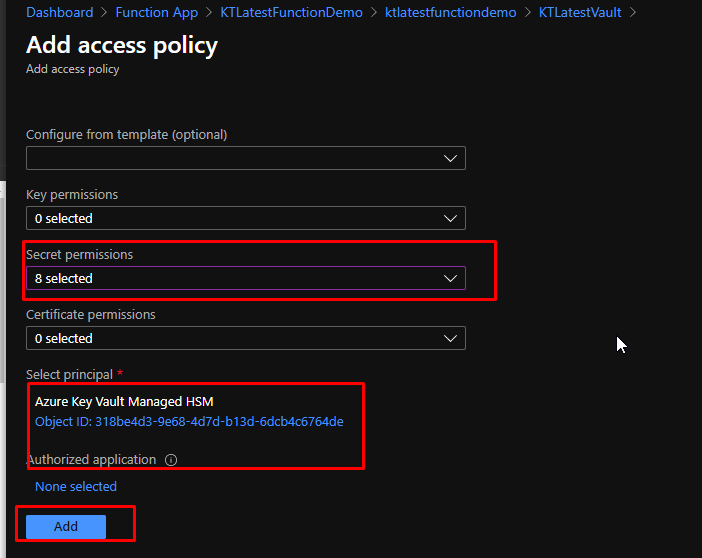702x558 pixels.
Task: Open Configure from template dropdown
Action: pos(246,158)
